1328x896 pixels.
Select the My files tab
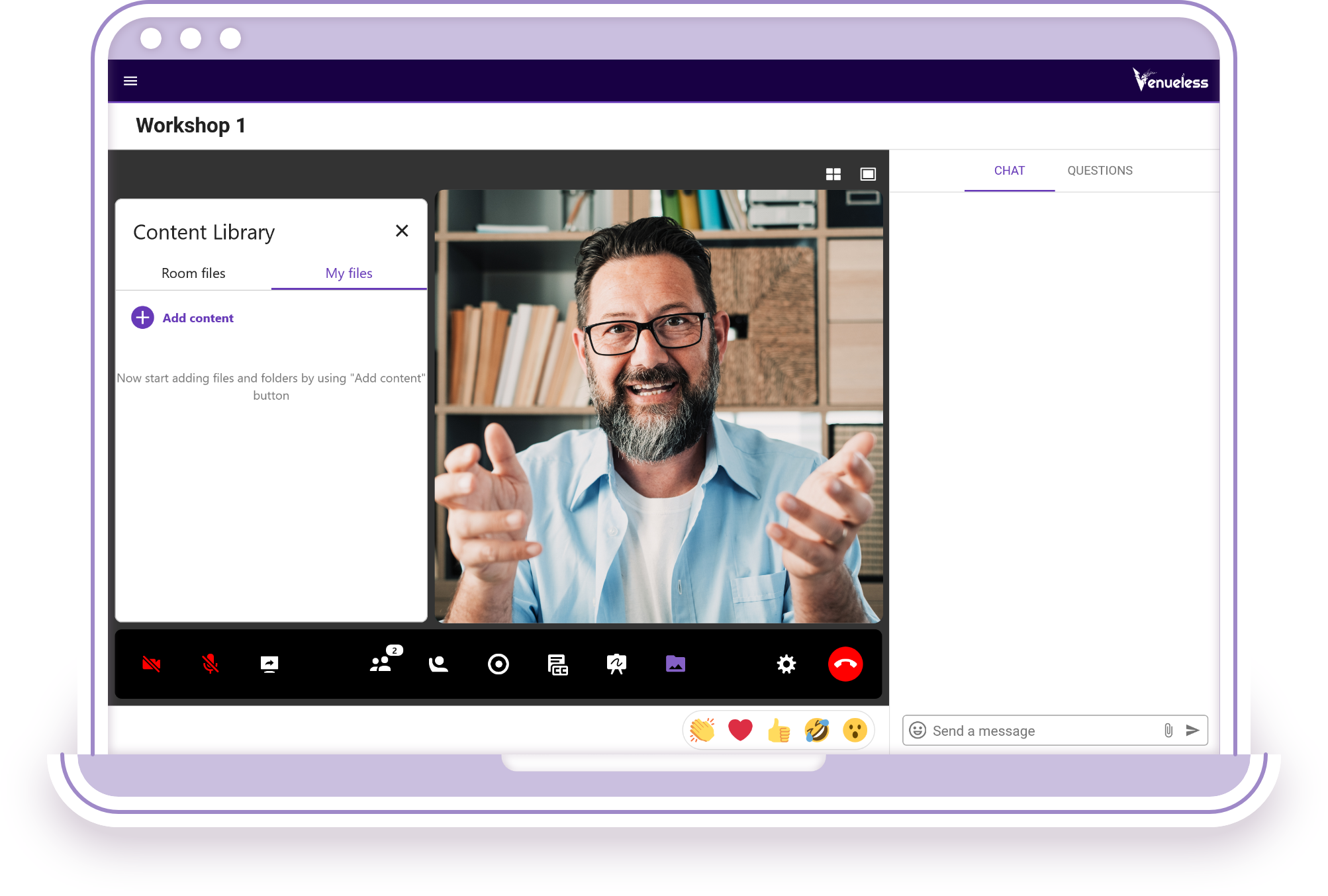(x=349, y=273)
